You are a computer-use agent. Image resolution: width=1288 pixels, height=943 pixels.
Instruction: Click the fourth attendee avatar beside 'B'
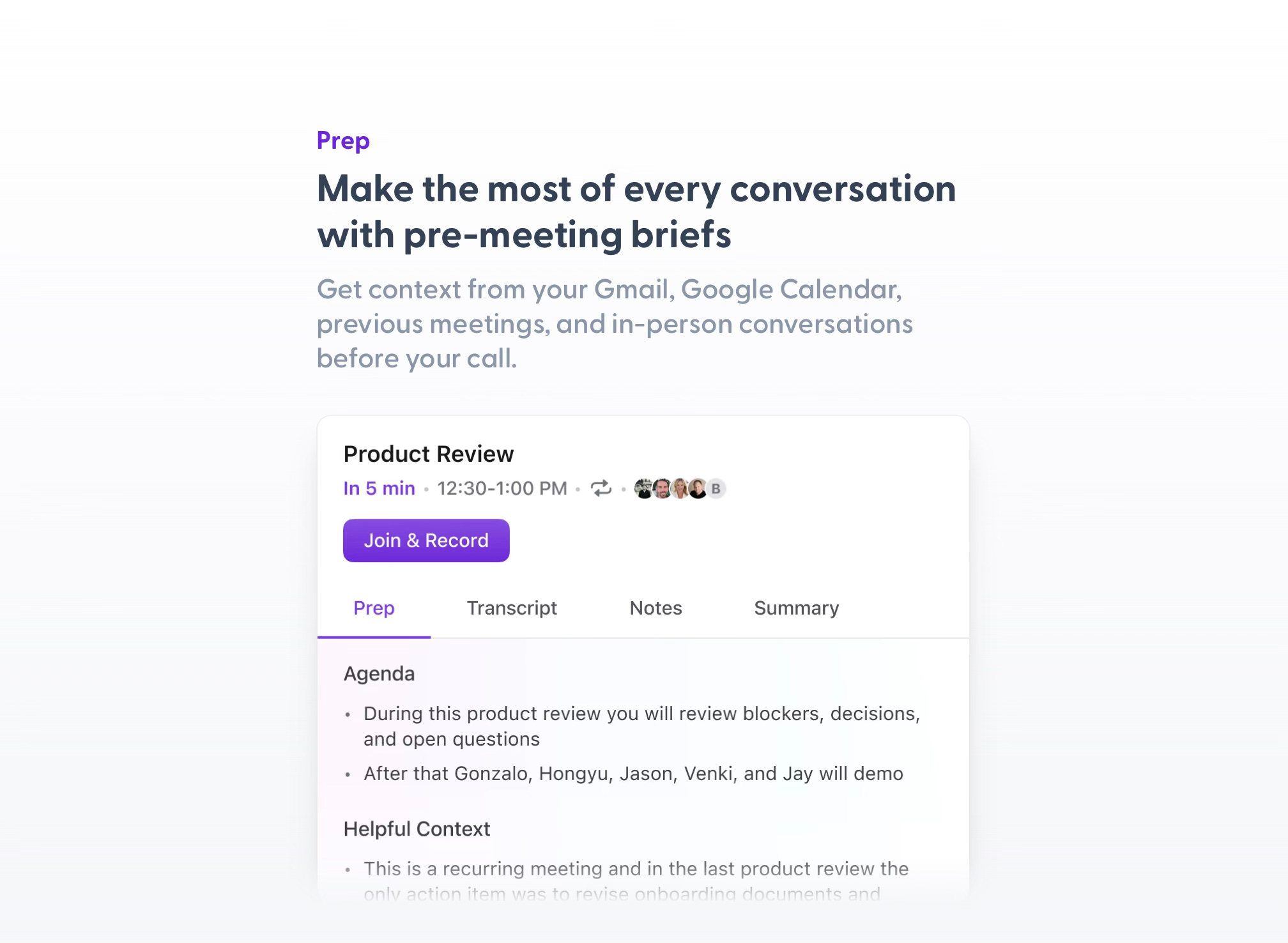698,489
